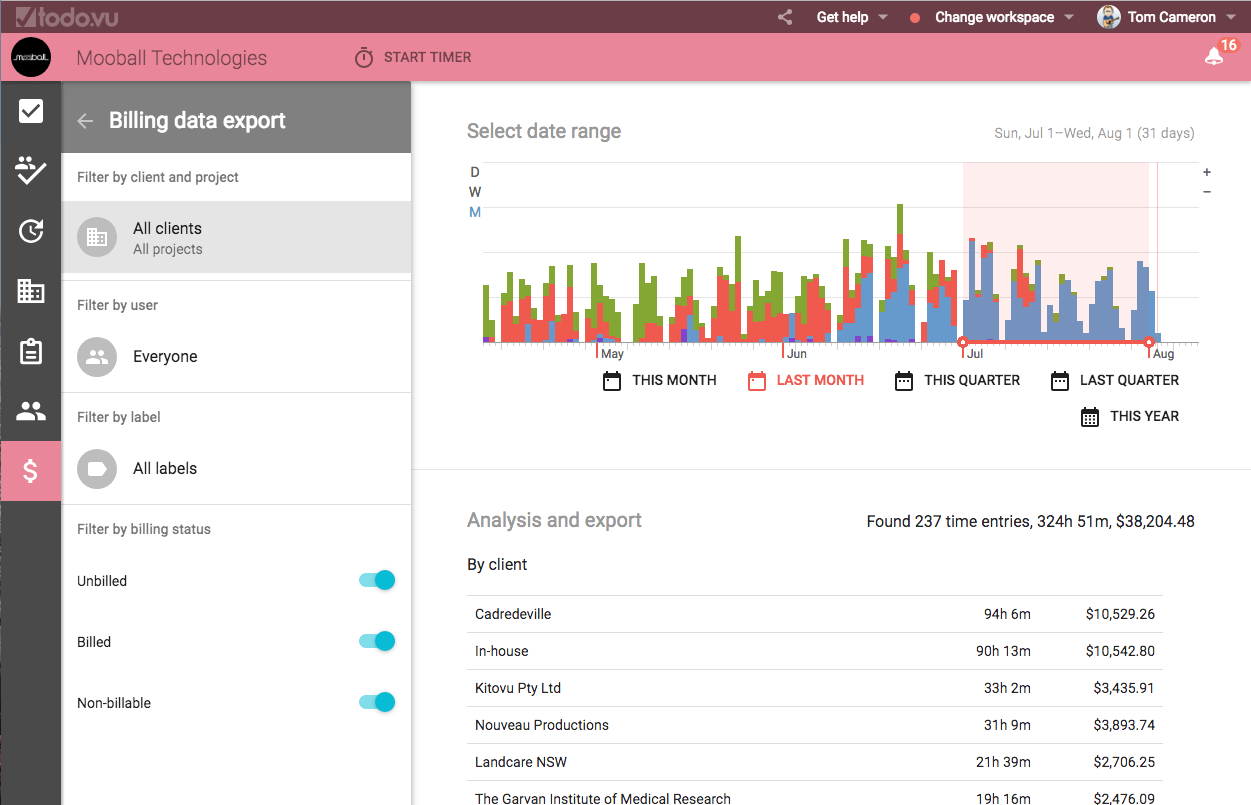The height and width of the screenshot is (805, 1251).
Task: Click the 90h 13m hours for In-house
Action: (x=1003, y=651)
